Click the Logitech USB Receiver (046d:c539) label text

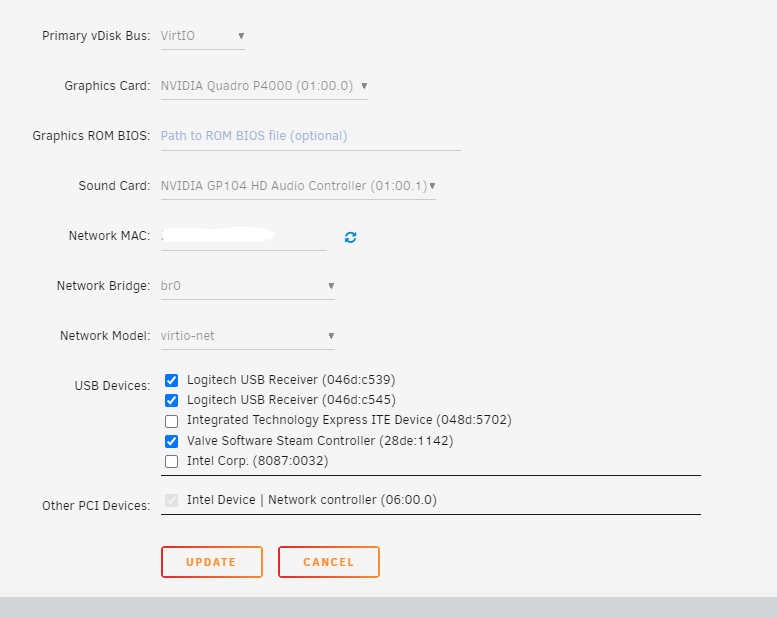(x=291, y=380)
